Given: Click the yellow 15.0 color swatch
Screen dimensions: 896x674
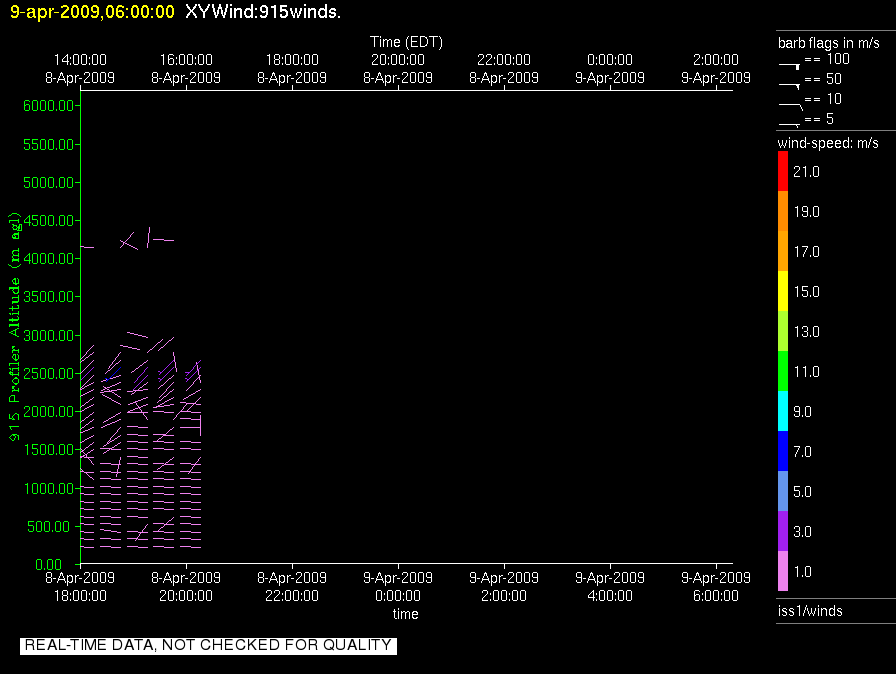Looking at the screenshot, I should (783, 291).
